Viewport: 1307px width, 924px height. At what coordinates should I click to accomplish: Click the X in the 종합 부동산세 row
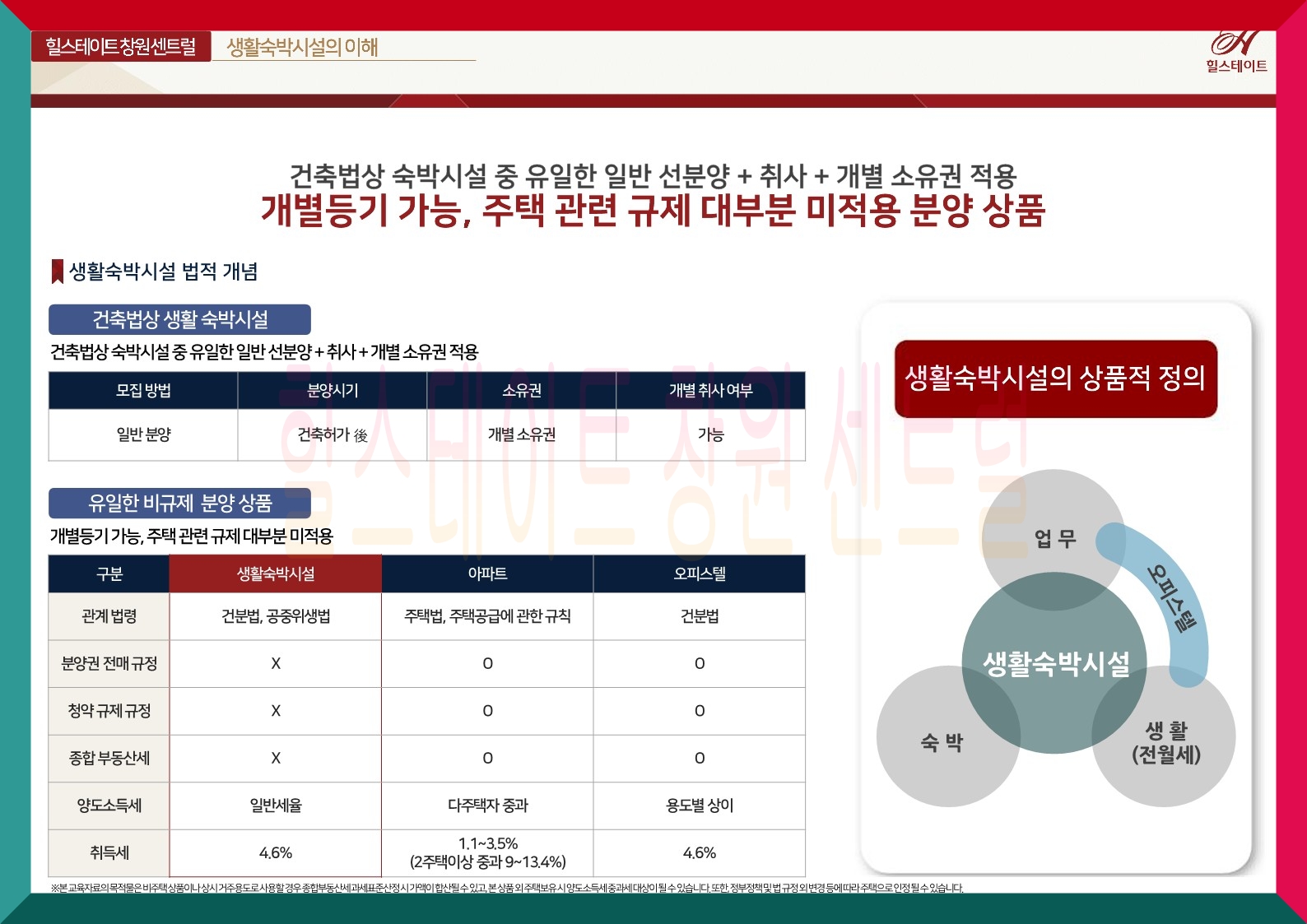tap(276, 758)
